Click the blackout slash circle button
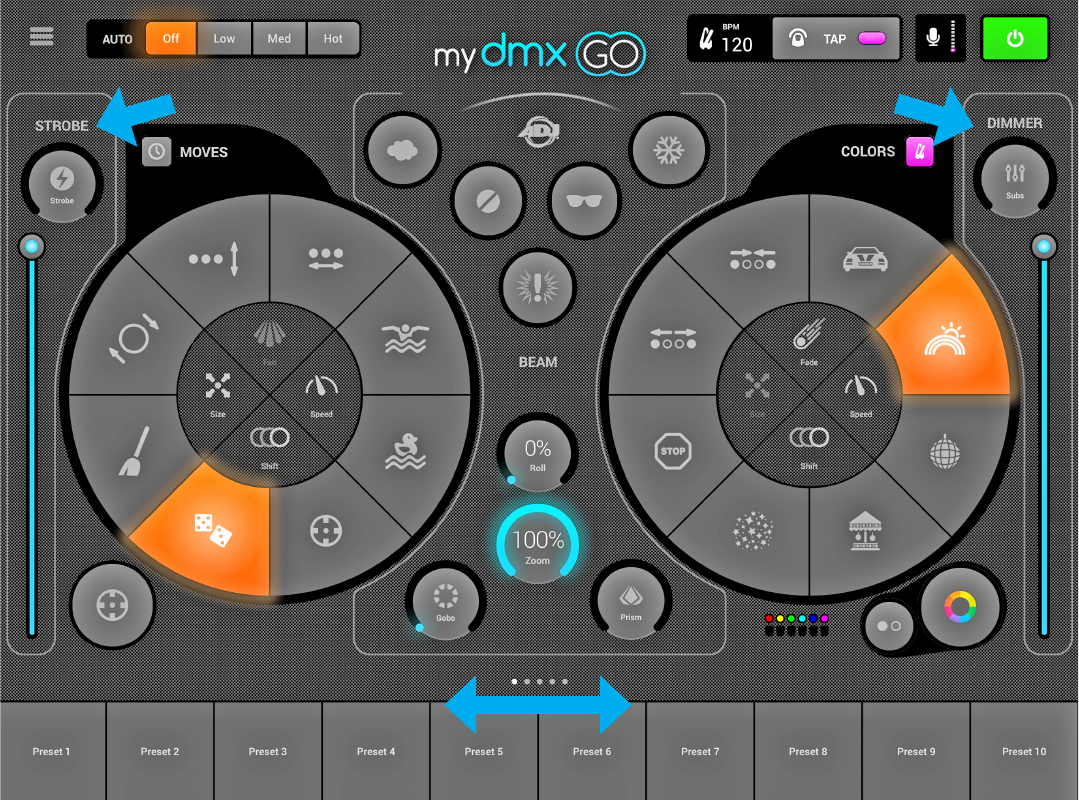The height and width of the screenshot is (800, 1079). (489, 201)
